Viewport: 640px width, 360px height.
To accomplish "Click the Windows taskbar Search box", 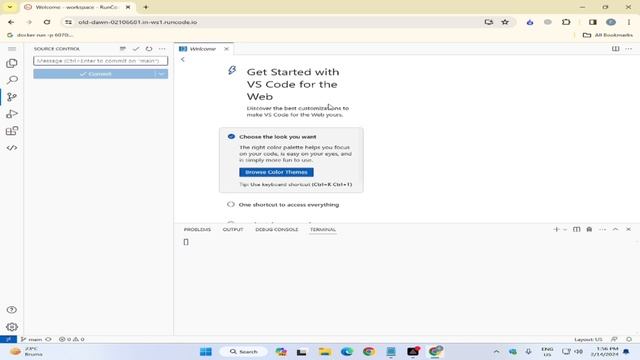I will coord(244,351).
